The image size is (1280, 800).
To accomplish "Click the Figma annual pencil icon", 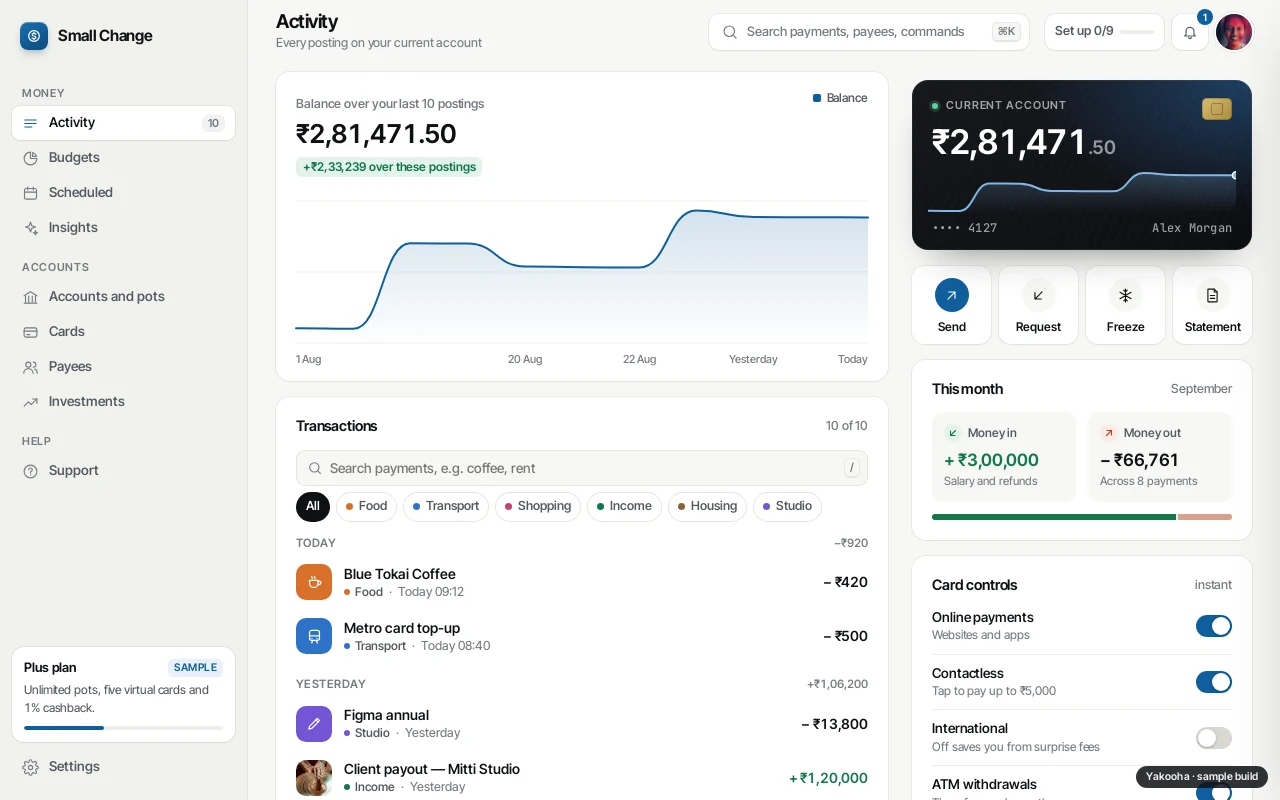I will click(314, 724).
